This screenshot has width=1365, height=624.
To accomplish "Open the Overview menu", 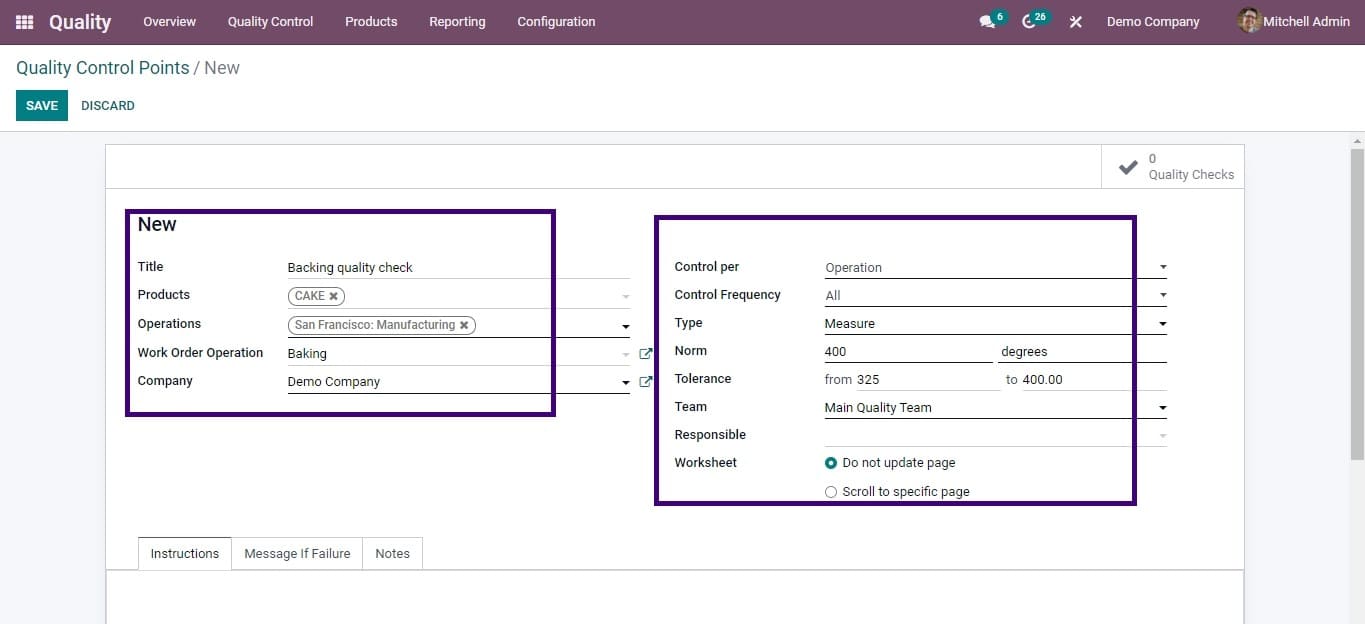I will (169, 21).
